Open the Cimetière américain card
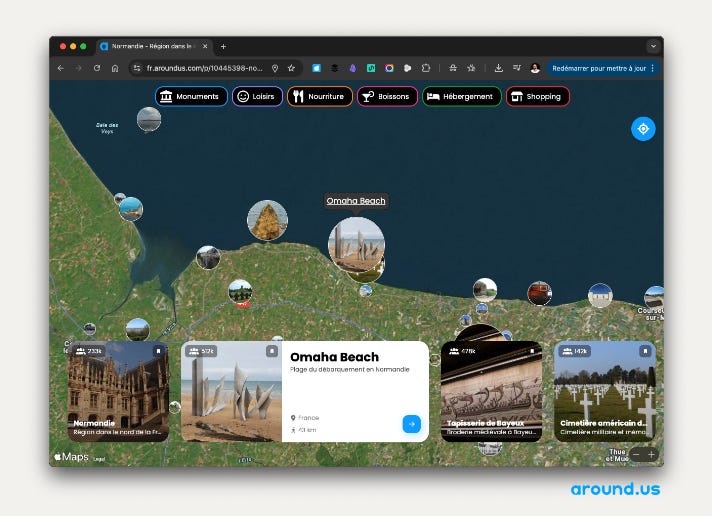The width and height of the screenshot is (712, 516). (605, 392)
